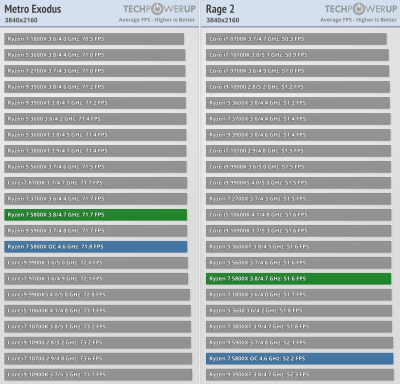This screenshot has width=400, height=384.
Task: Select the Ryzen 5 3600X 51.2 FPS bar
Action: point(298,103)
